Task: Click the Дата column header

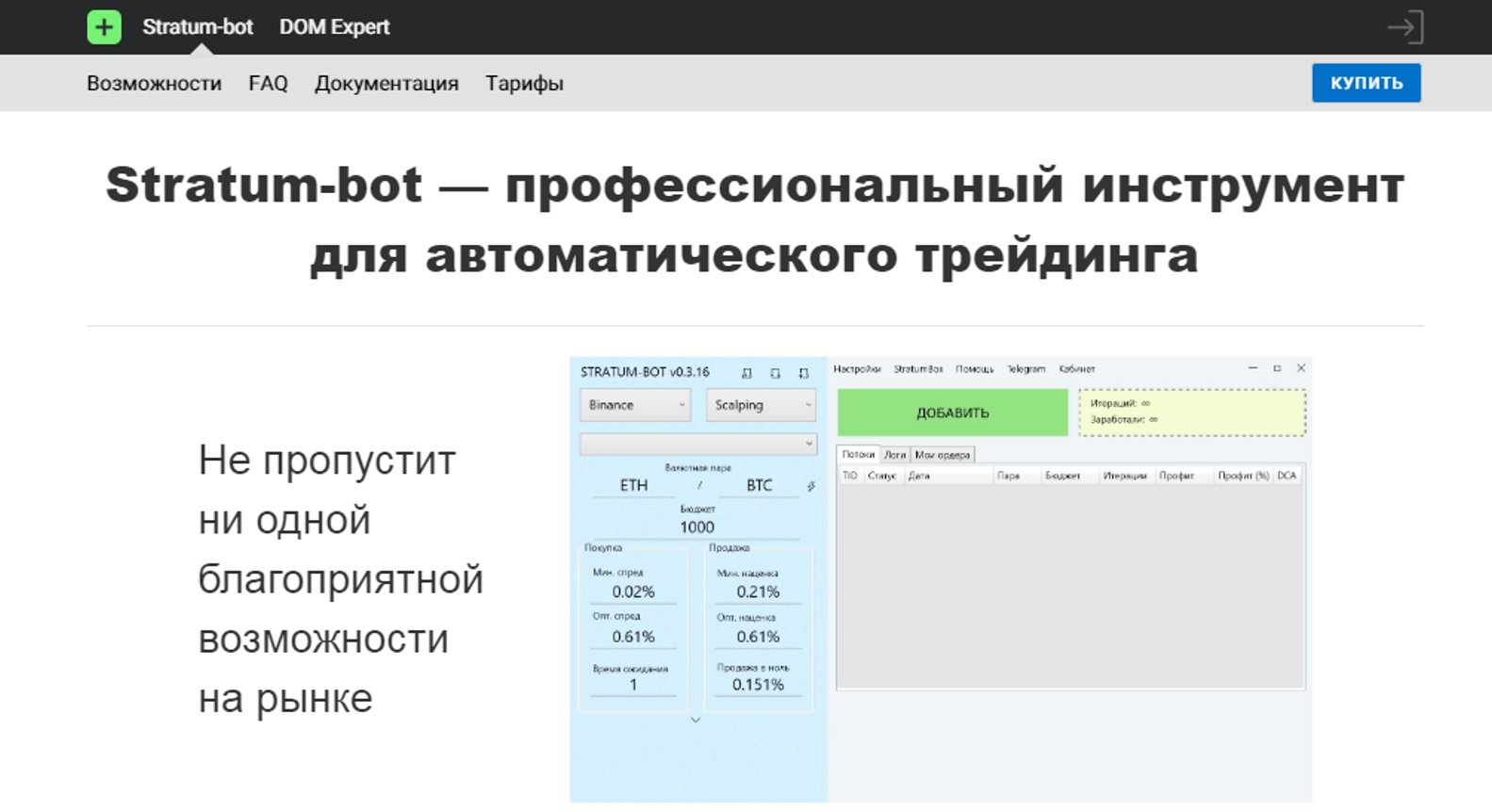Action: (948, 476)
